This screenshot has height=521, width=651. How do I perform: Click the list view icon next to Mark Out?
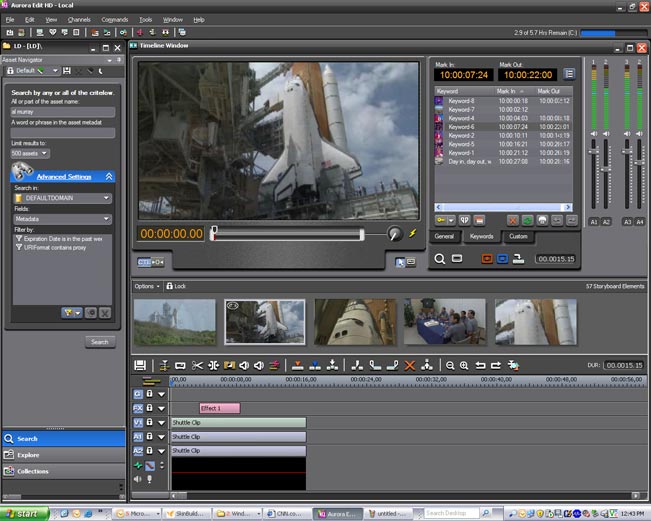click(x=569, y=74)
